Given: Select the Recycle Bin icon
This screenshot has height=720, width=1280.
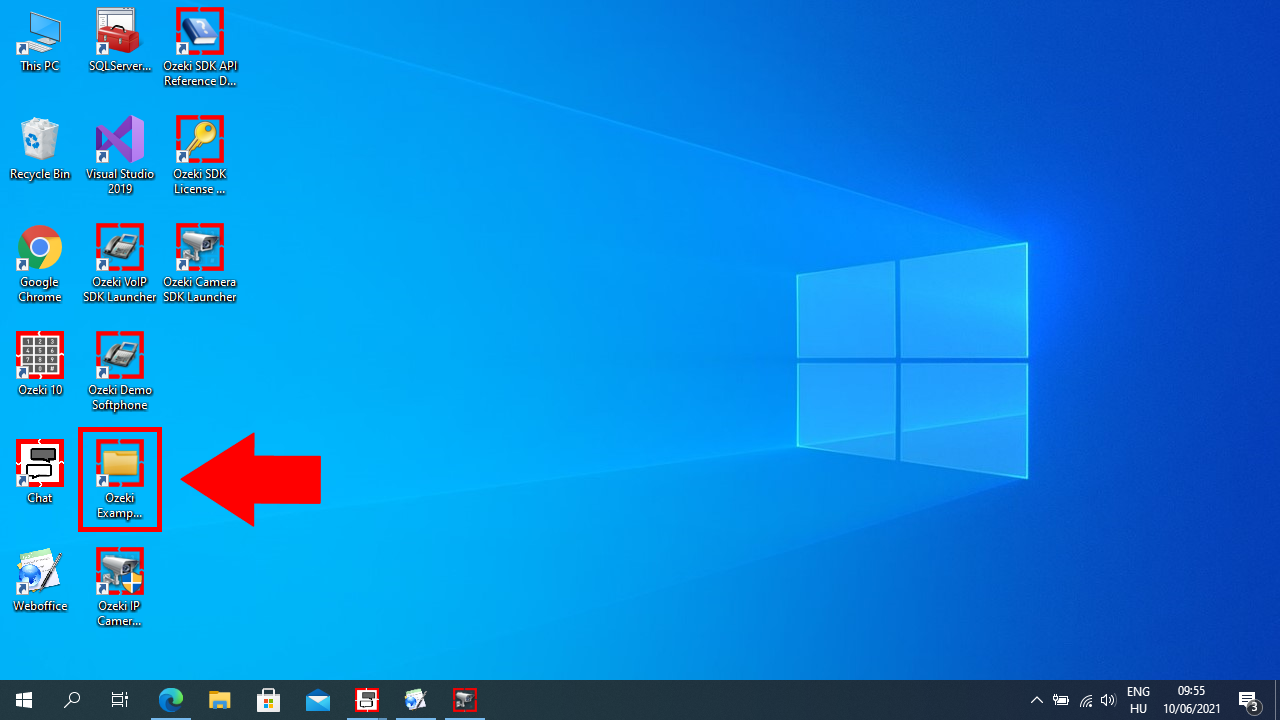Looking at the screenshot, I should point(40,148).
